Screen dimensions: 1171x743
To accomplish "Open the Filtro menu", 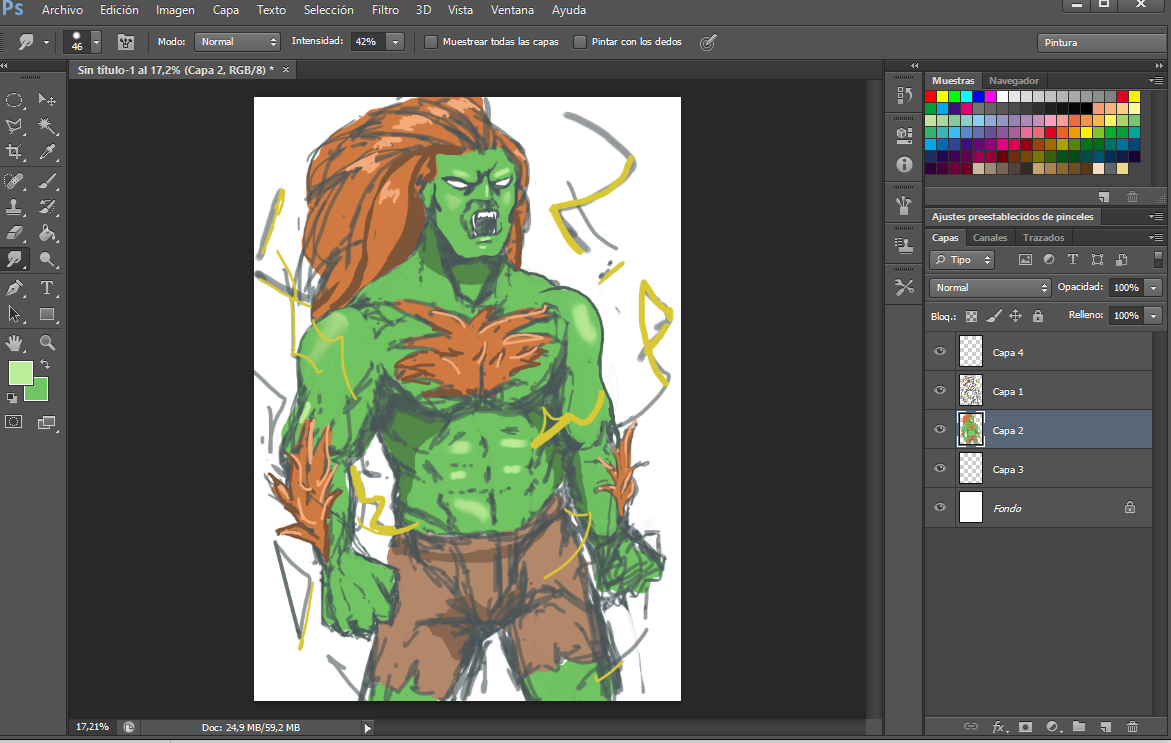I will pyautogui.click(x=385, y=10).
